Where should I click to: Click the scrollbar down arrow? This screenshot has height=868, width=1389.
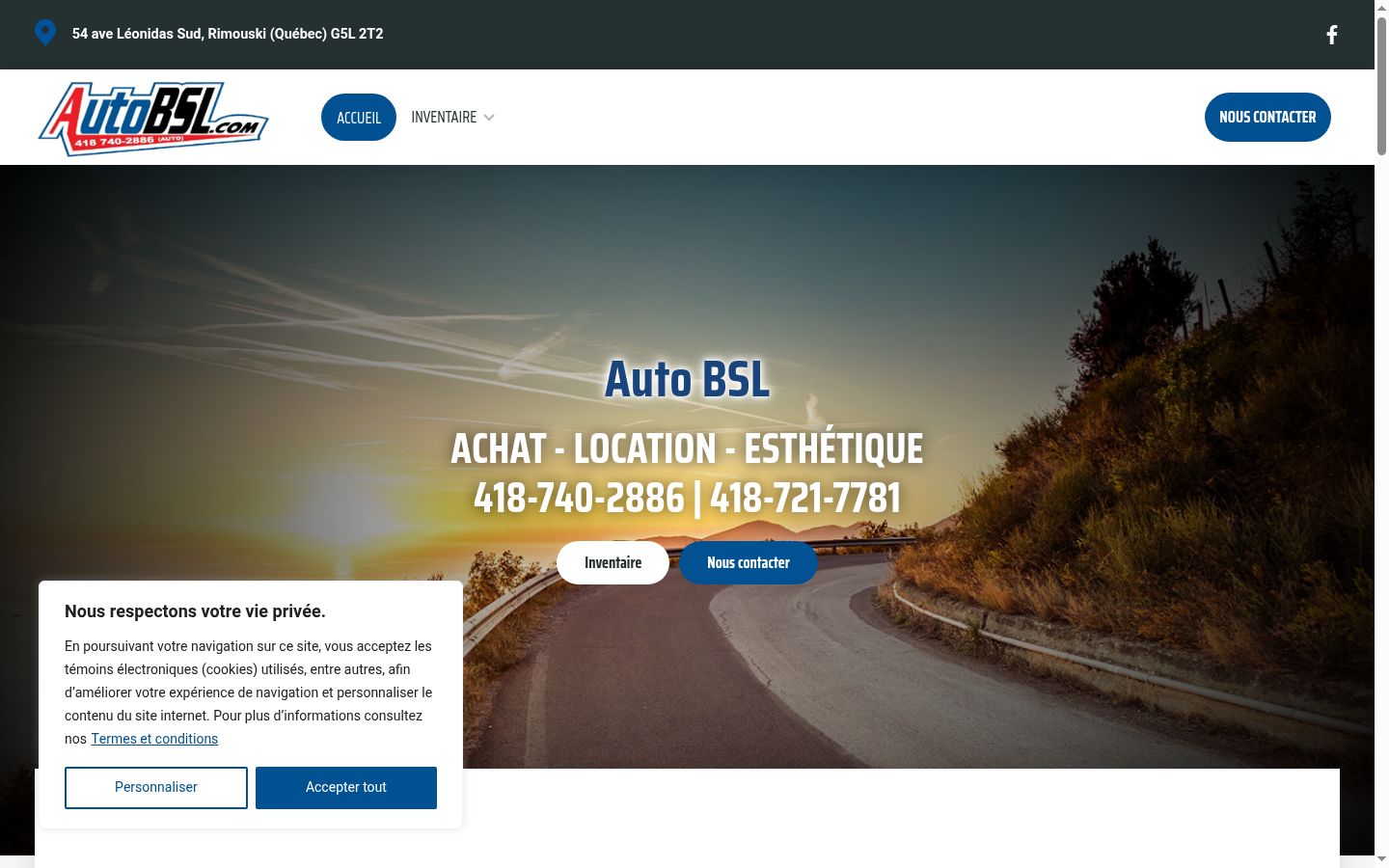pos(1381,859)
